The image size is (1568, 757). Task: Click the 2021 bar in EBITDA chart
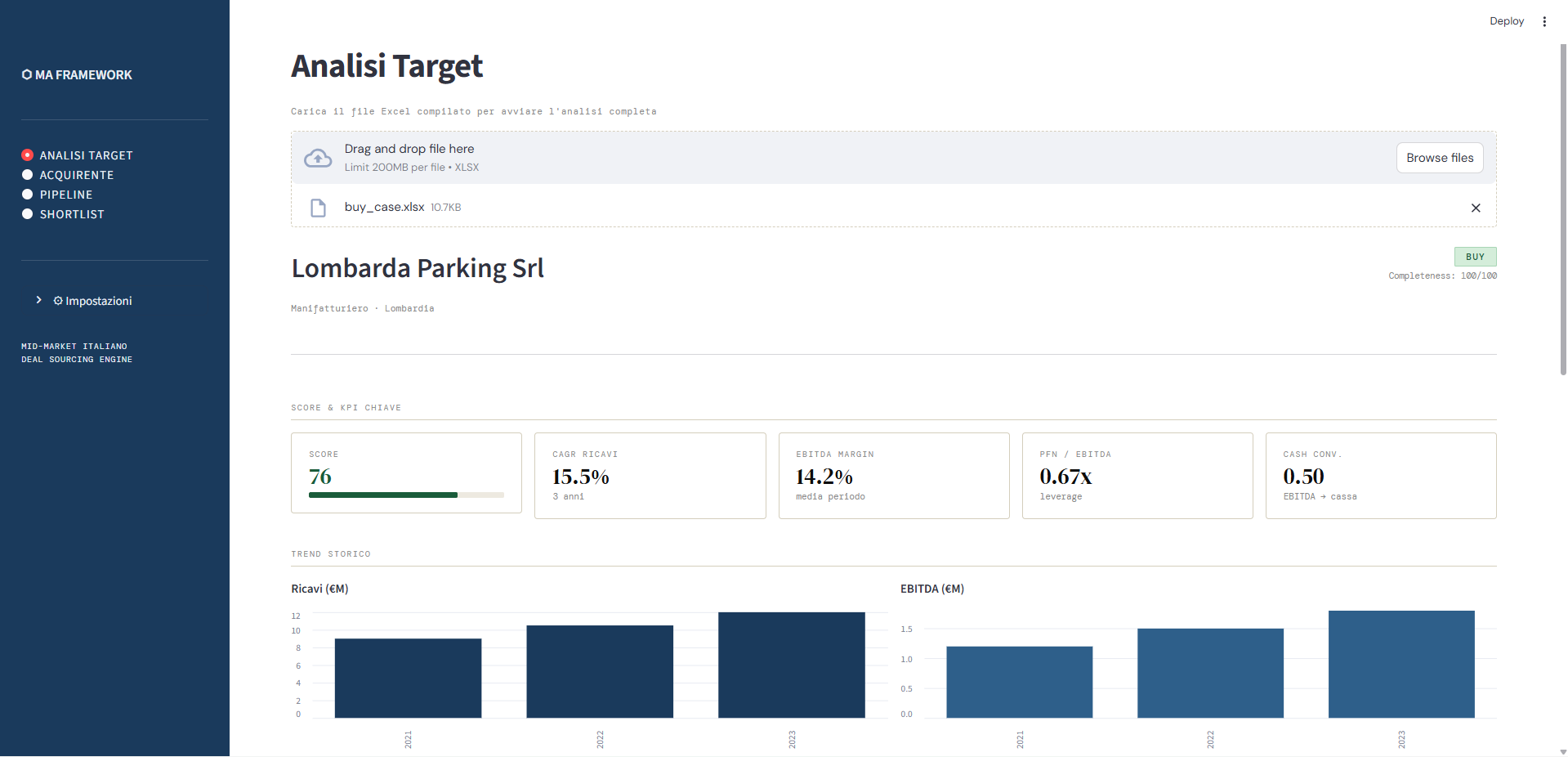[x=1019, y=682]
